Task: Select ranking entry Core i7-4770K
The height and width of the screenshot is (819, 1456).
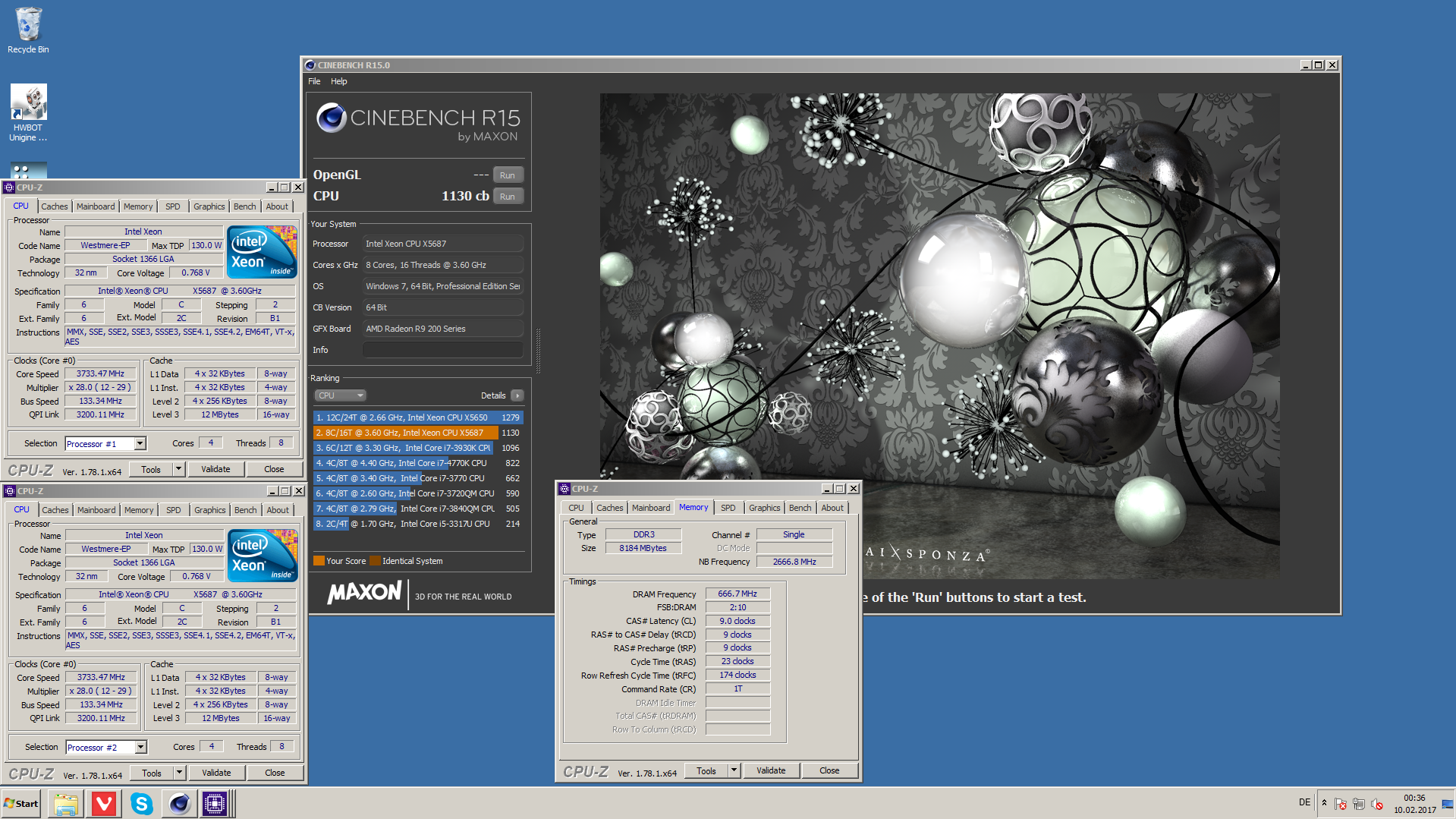Action: tap(418, 463)
